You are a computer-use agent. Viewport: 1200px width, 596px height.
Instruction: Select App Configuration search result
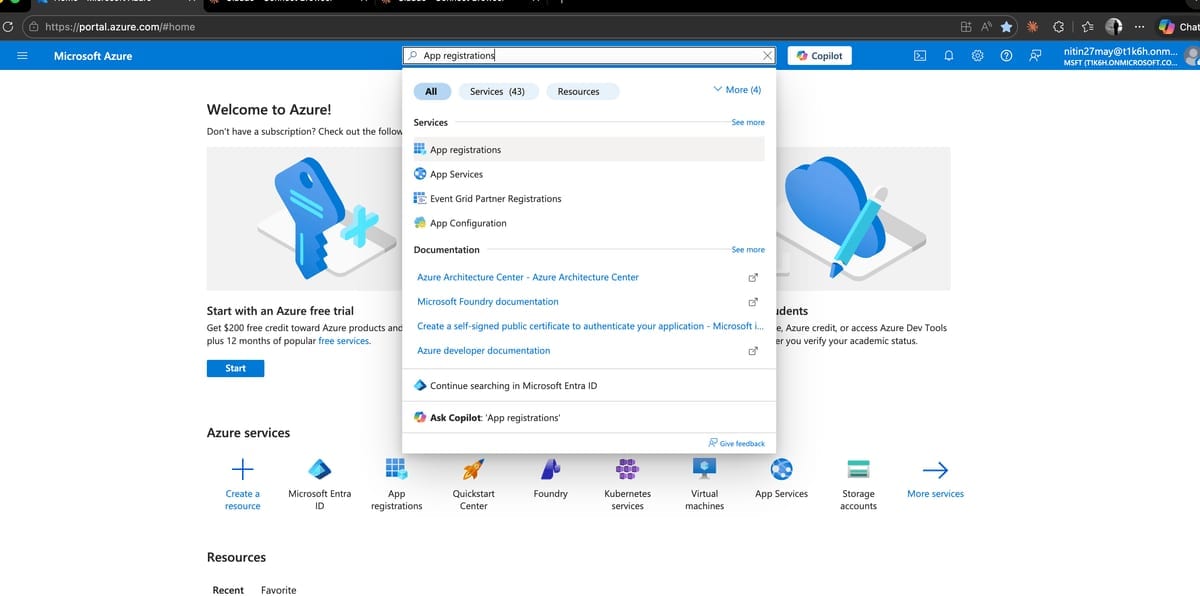tap(588, 223)
